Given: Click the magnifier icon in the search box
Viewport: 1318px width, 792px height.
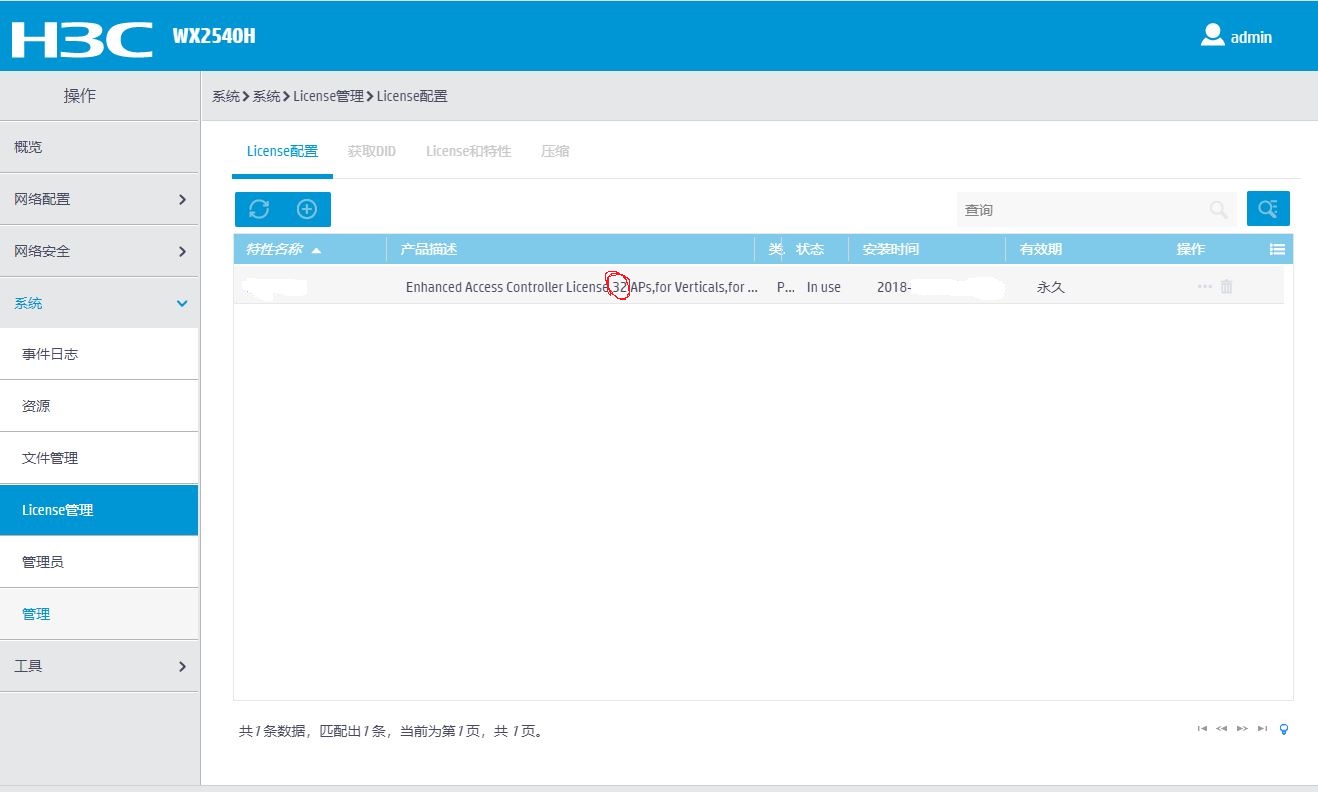Looking at the screenshot, I should [1218, 210].
